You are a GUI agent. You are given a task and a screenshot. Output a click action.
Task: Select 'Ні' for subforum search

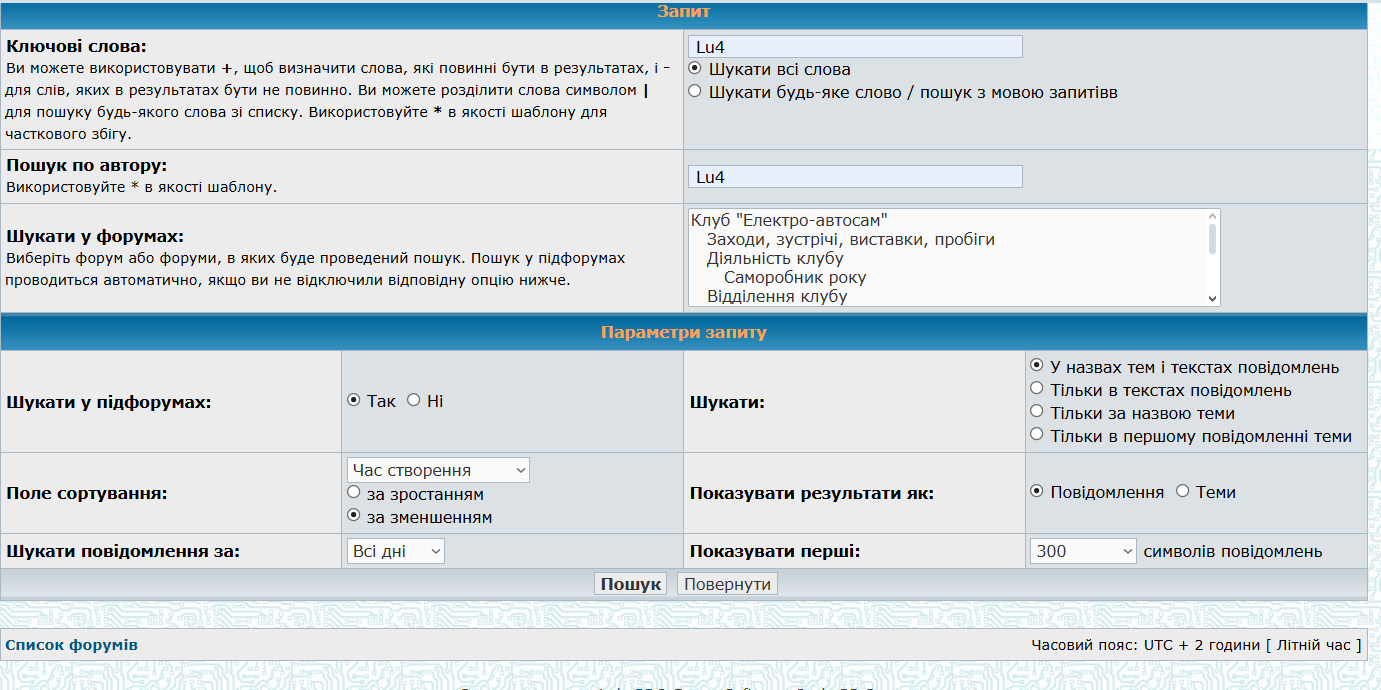[413, 401]
